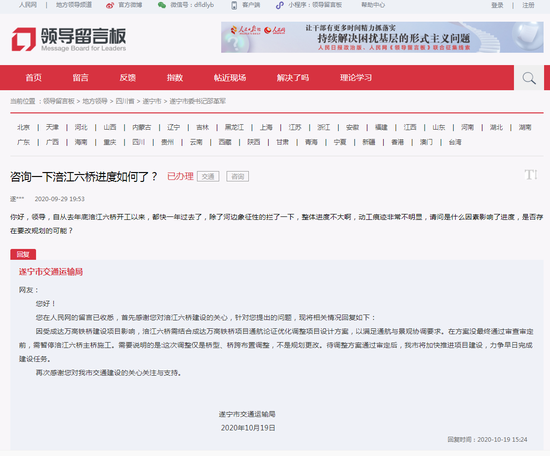Click the 地方领导 breadcrumb link
Screen dimensions: 550x456
[x=95, y=101]
